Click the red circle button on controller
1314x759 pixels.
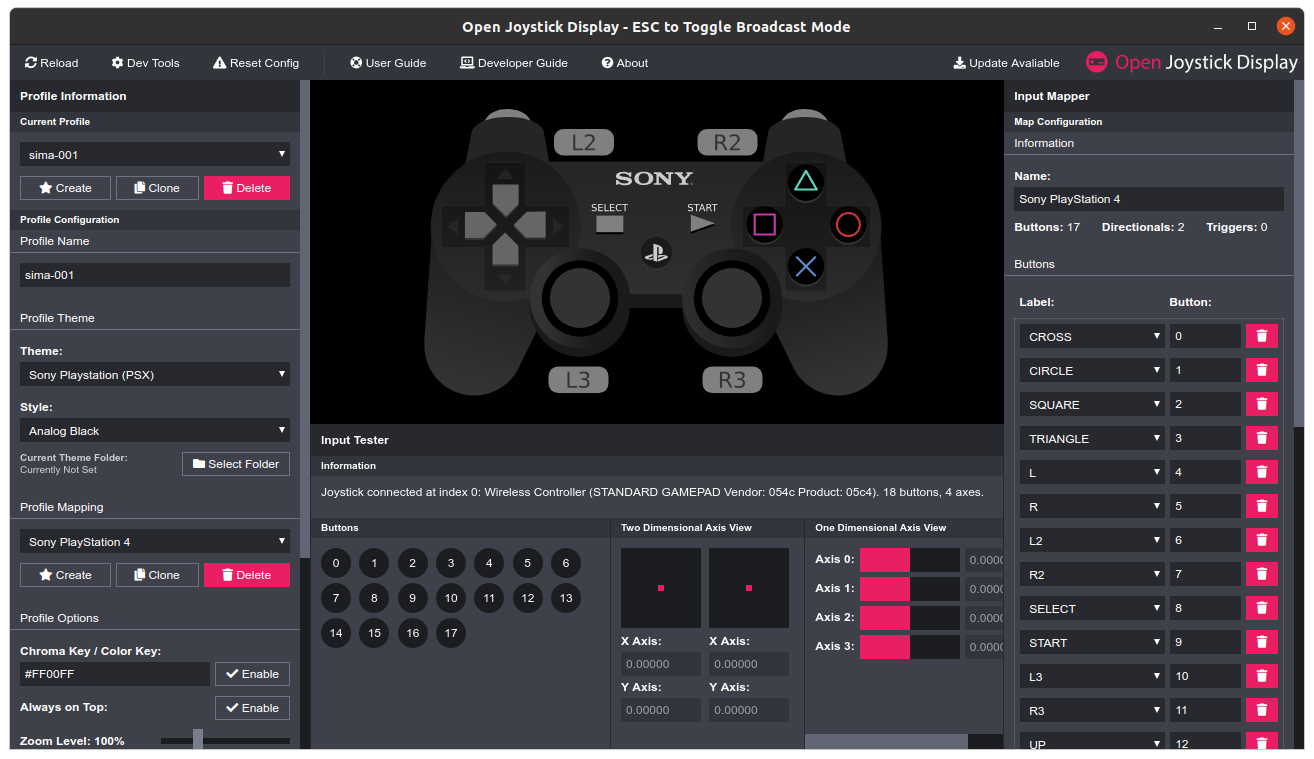[x=847, y=224]
